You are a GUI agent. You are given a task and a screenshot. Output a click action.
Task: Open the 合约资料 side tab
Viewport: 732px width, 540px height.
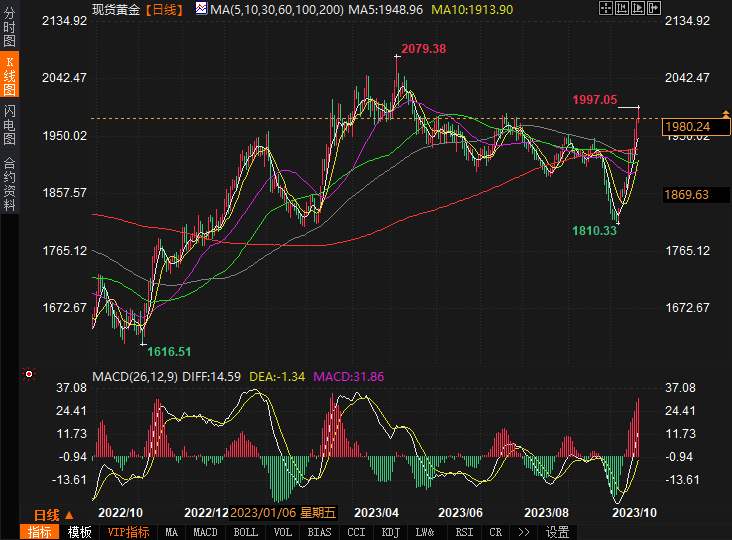pyautogui.click(x=9, y=183)
